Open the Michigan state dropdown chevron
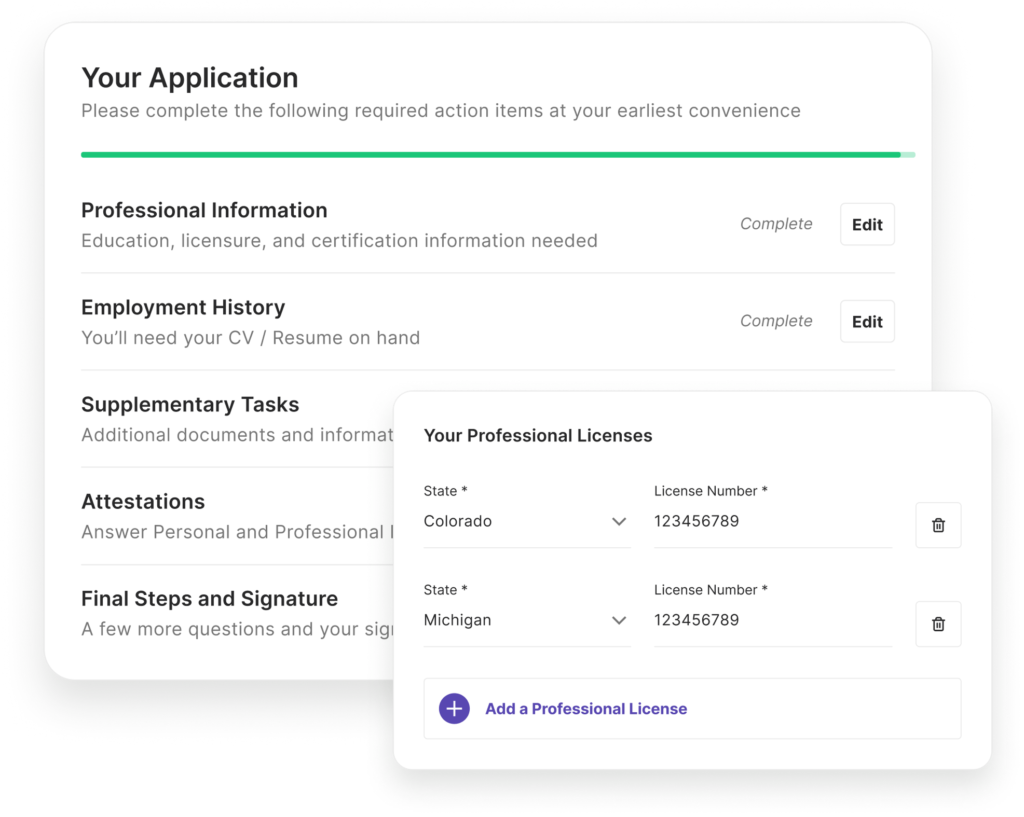1024x817 pixels. click(619, 621)
